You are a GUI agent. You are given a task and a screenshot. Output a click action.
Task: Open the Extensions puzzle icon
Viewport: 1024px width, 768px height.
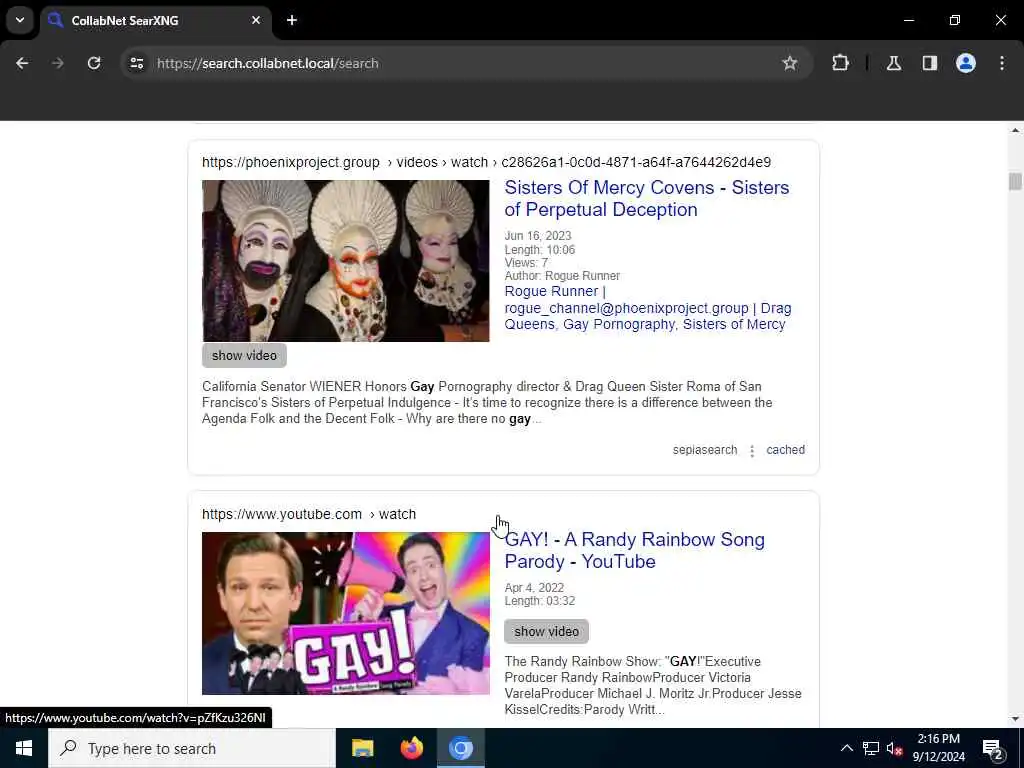(x=840, y=63)
